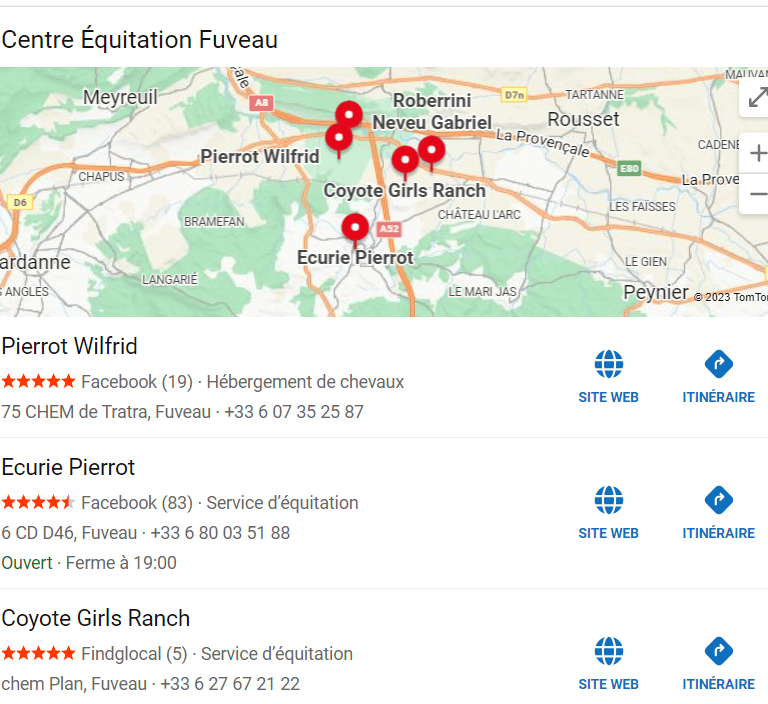Open the Pierrot Wilfrid listing title
This screenshot has width=768, height=704.
pyautogui.click(x=70, y=346)
